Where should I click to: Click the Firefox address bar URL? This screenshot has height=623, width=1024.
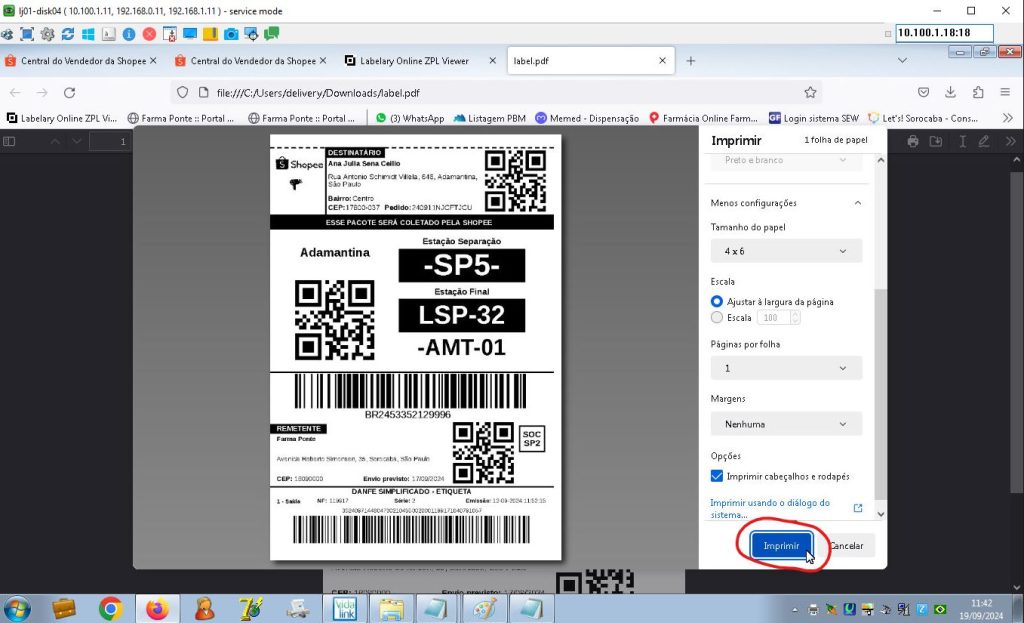[x=318, y=93]
